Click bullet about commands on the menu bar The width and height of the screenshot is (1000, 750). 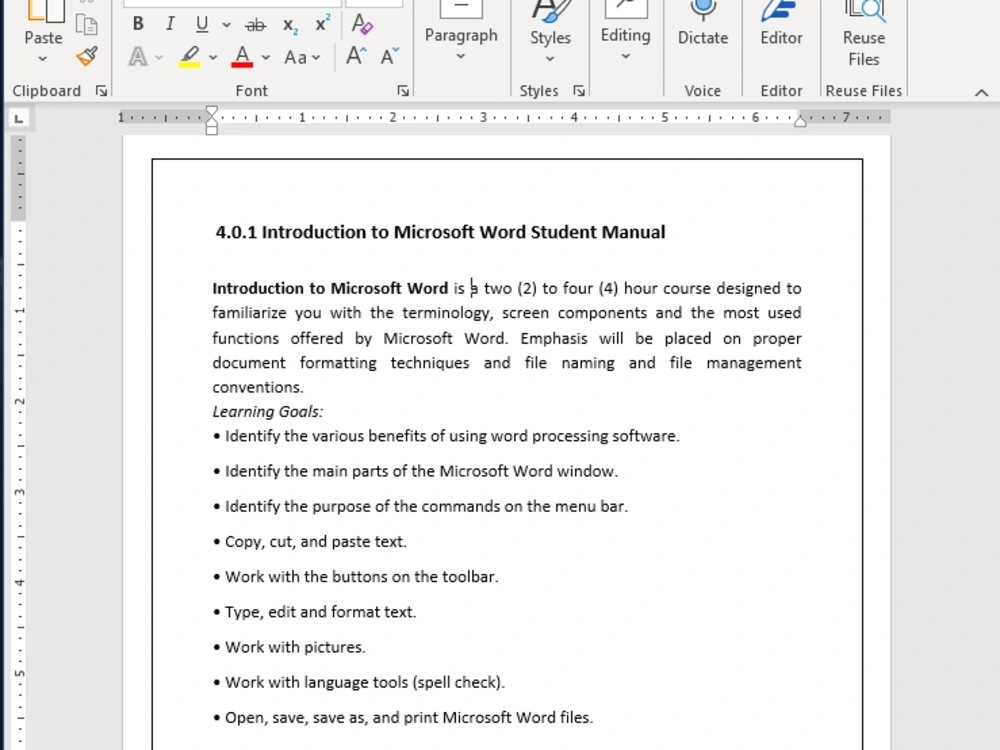pos(420,506)
